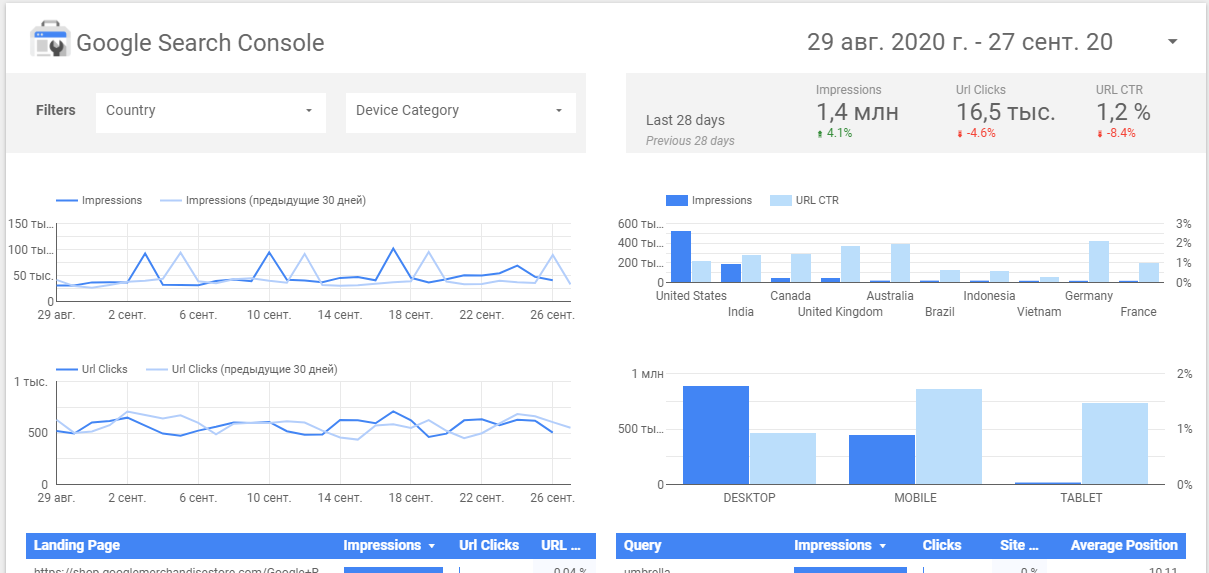The width and height of the screenshot is (1209, 573).
Task: Click the TABLET CTR light-blue bar
Action: [1115, 444]
